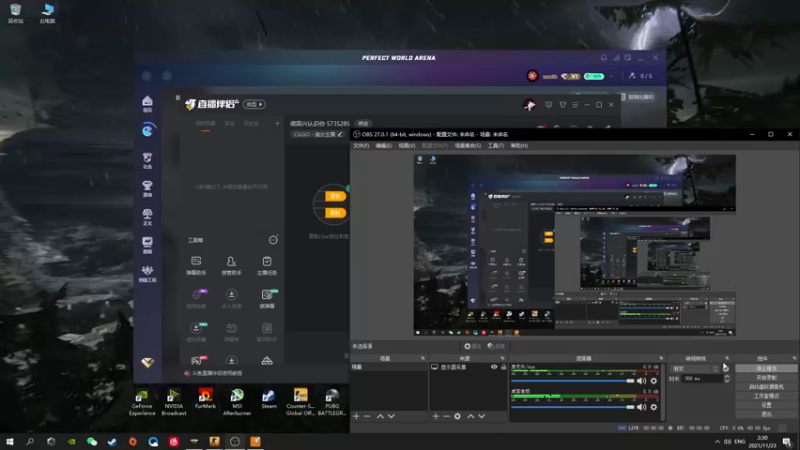The height and width of the screenshot is (450, 800).
Task: Open 视图(V) menu in OBS
Action: 407,145
